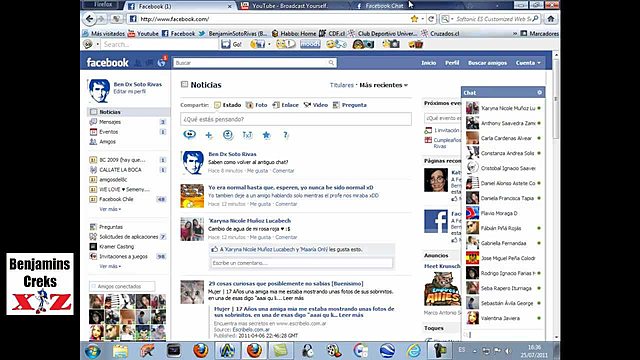Click the toolbar Go! button
640x360 pixels.
pos(232,44)
